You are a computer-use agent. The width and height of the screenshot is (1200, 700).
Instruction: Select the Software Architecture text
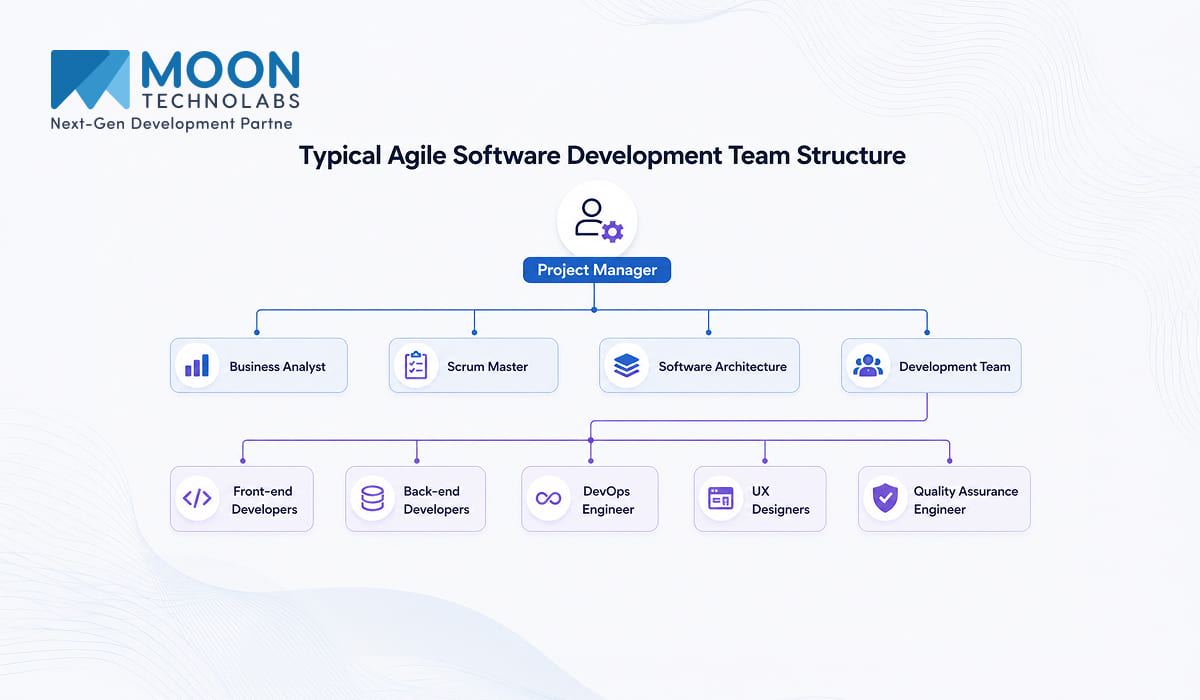tap(722, 367)
